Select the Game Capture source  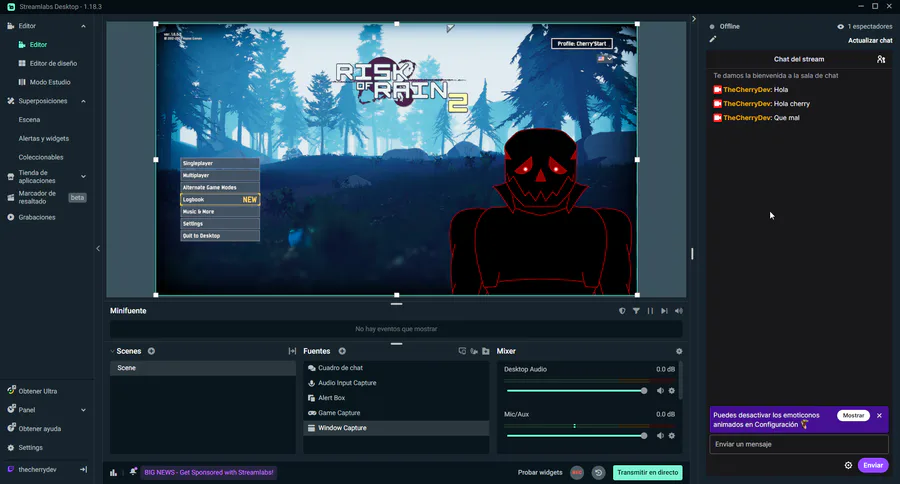[396, 413]
